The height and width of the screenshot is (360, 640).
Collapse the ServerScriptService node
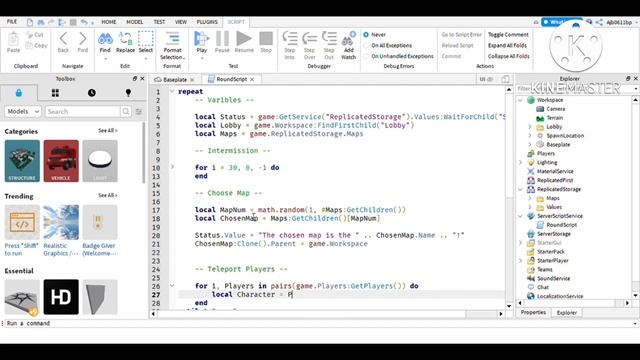pos(520,216)
